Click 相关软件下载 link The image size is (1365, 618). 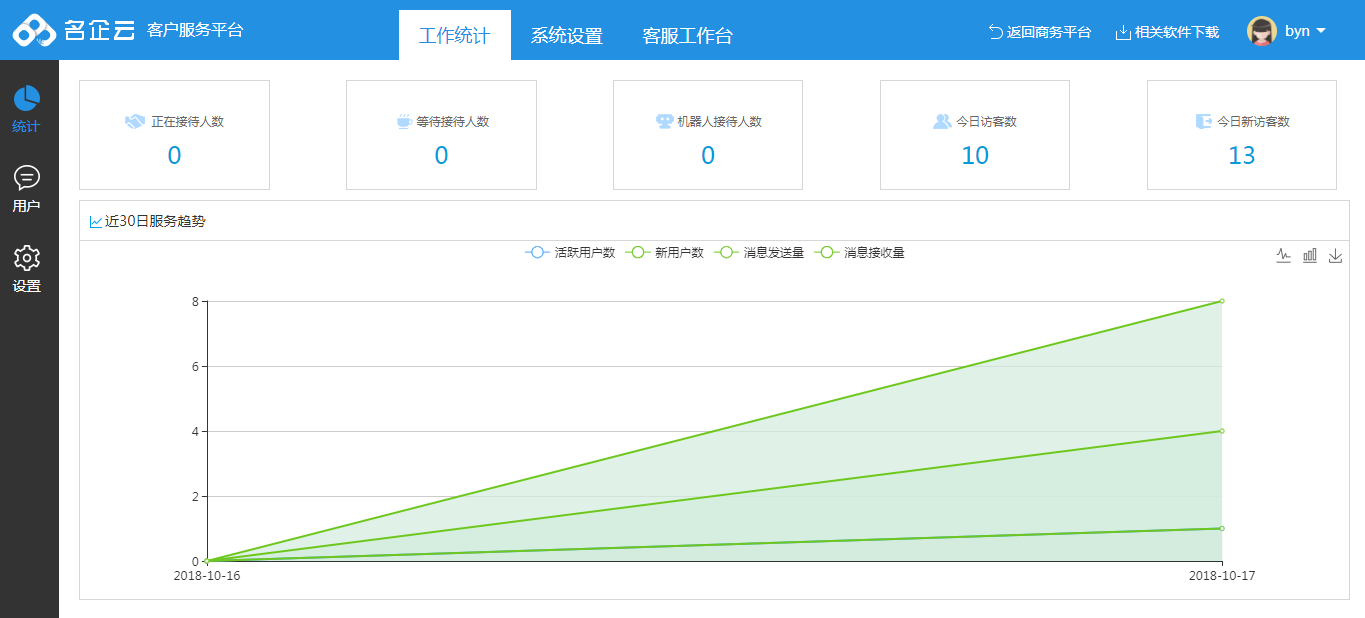point(1167,32)
